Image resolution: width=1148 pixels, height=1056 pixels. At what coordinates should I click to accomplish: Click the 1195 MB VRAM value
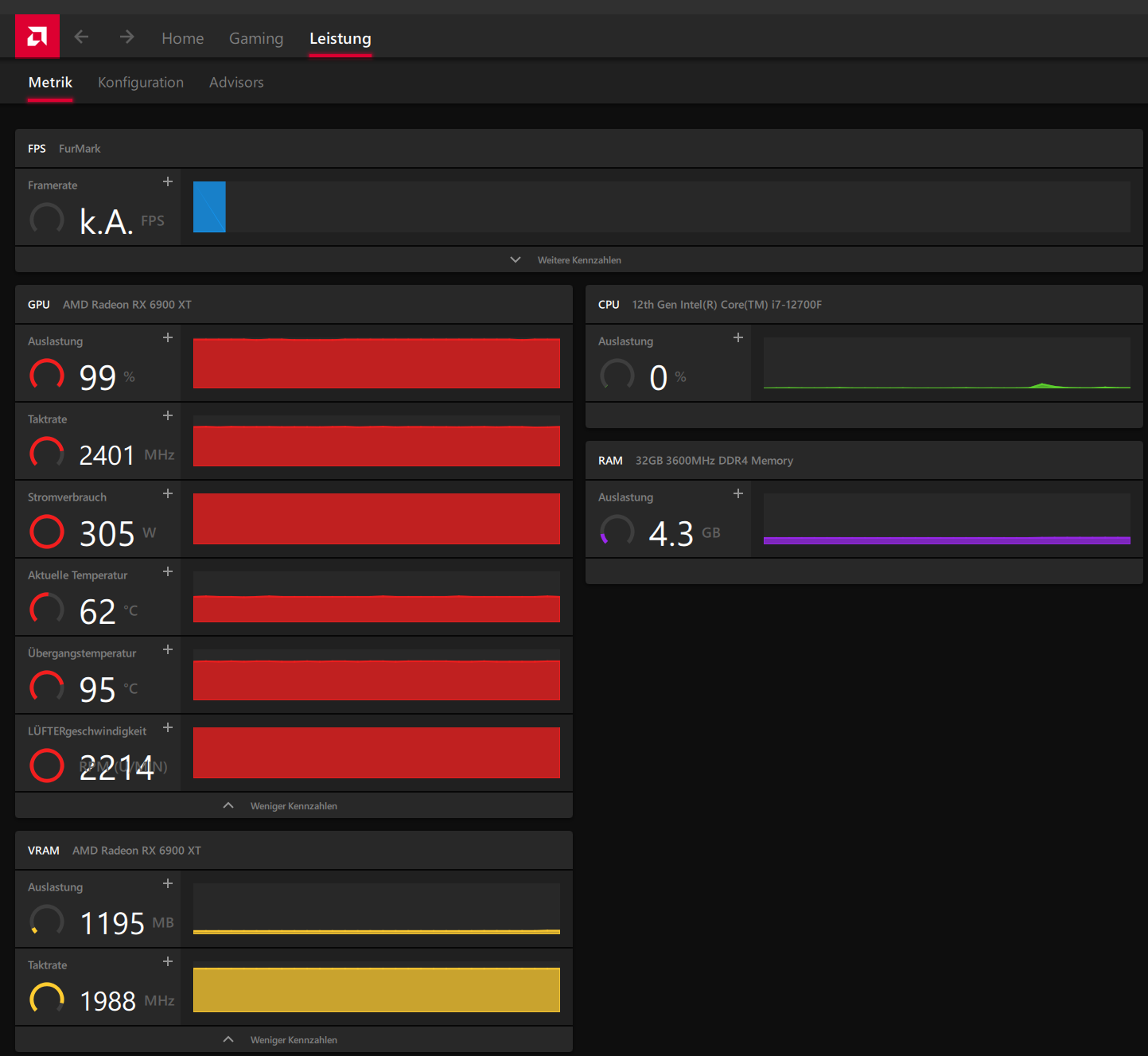[112, 923]
